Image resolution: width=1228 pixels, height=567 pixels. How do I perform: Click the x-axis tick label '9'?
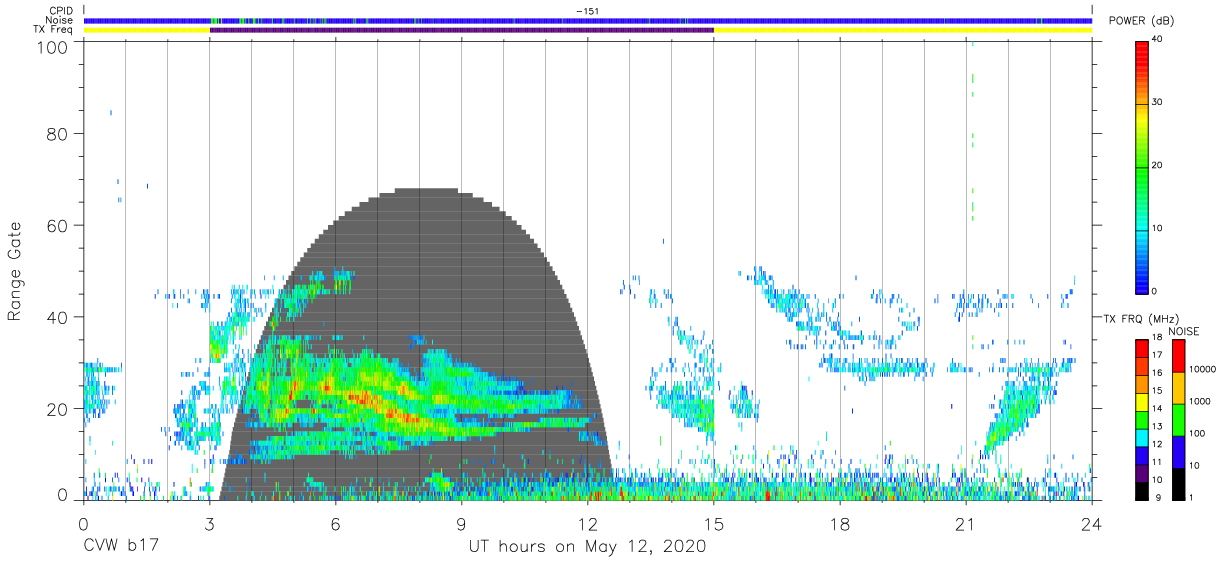[462, 524]
